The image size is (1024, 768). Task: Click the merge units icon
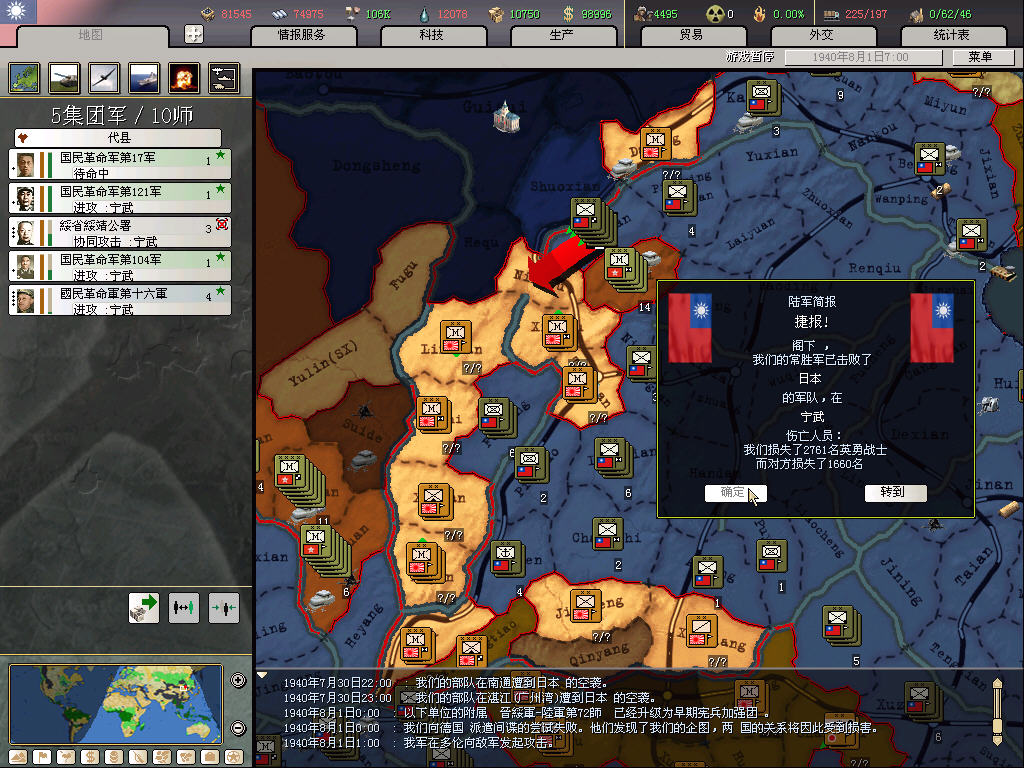[x=224, y=607]
